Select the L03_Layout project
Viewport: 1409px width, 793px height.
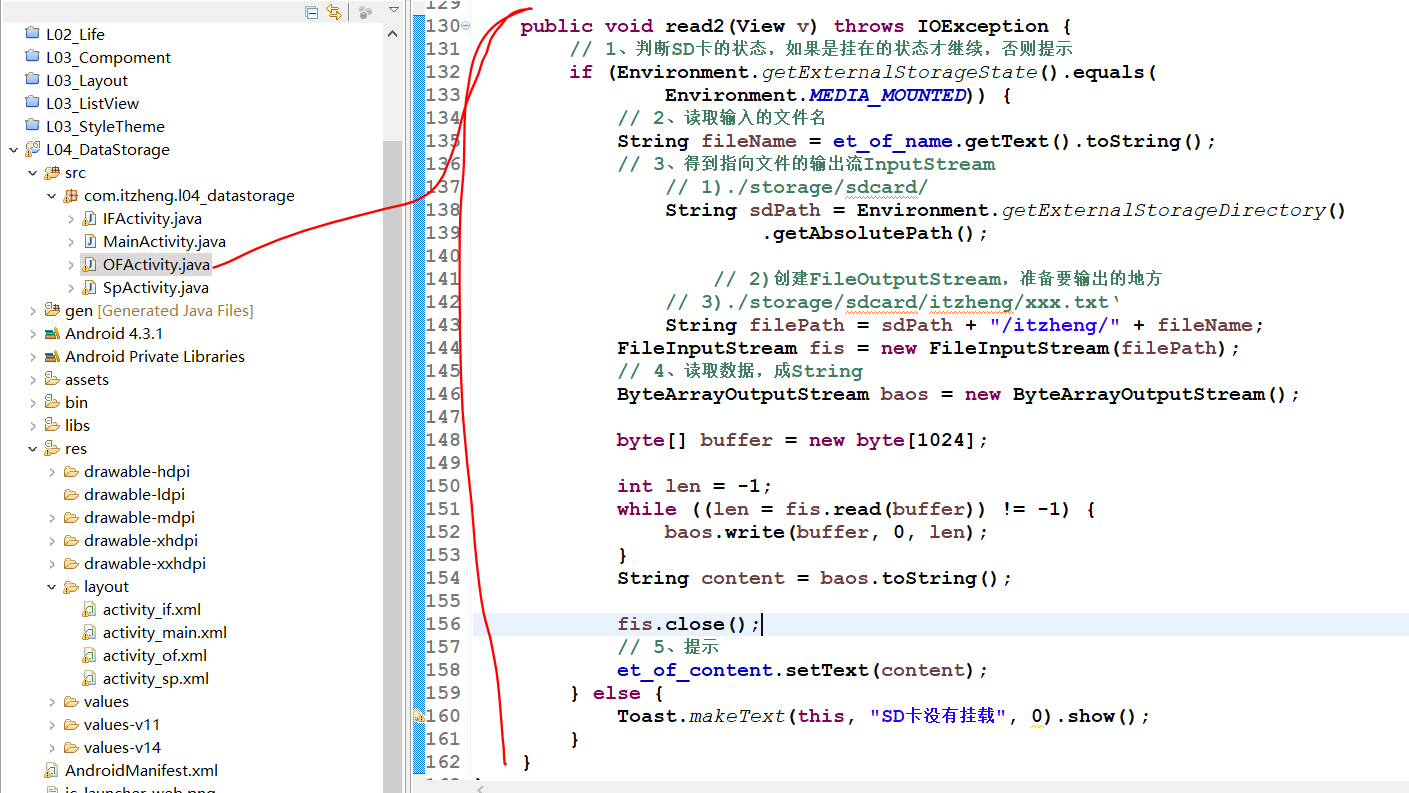pyautogui.click(x=87, y=80)
